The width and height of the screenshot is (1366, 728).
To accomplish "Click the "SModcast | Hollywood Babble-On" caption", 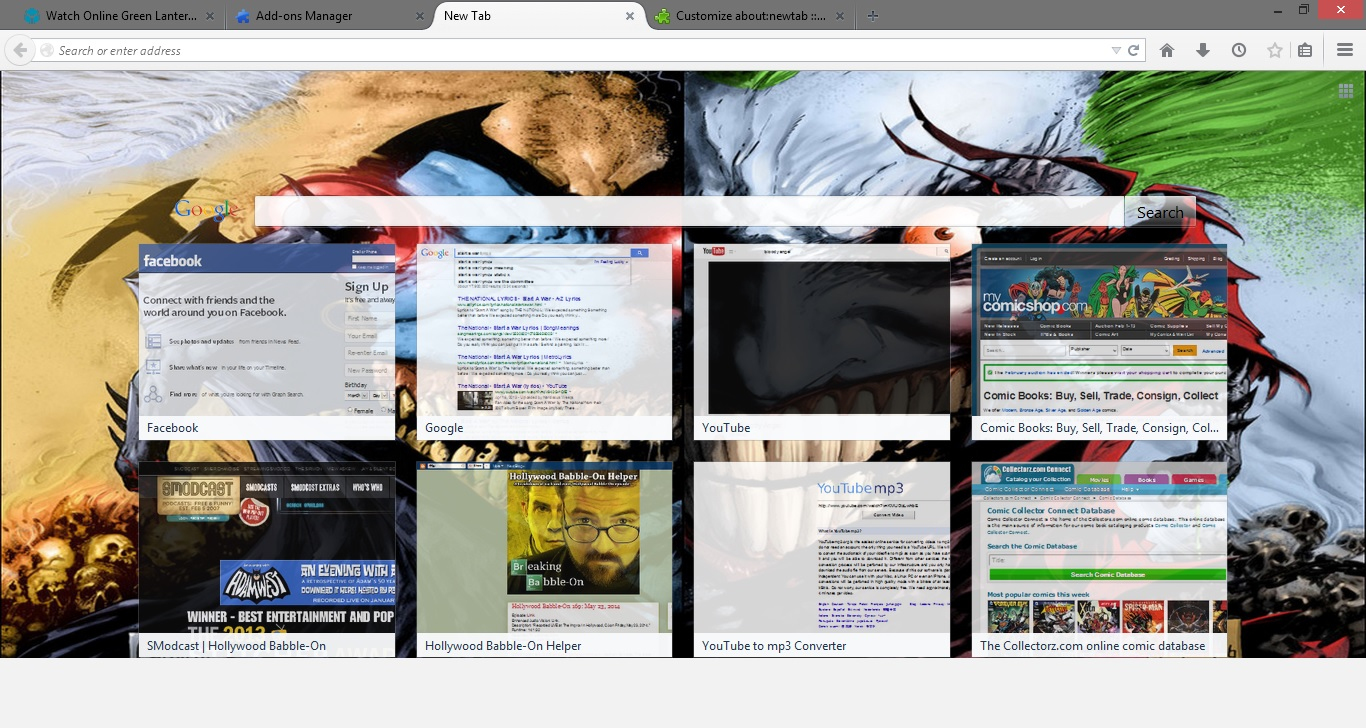I will point(236,646).
